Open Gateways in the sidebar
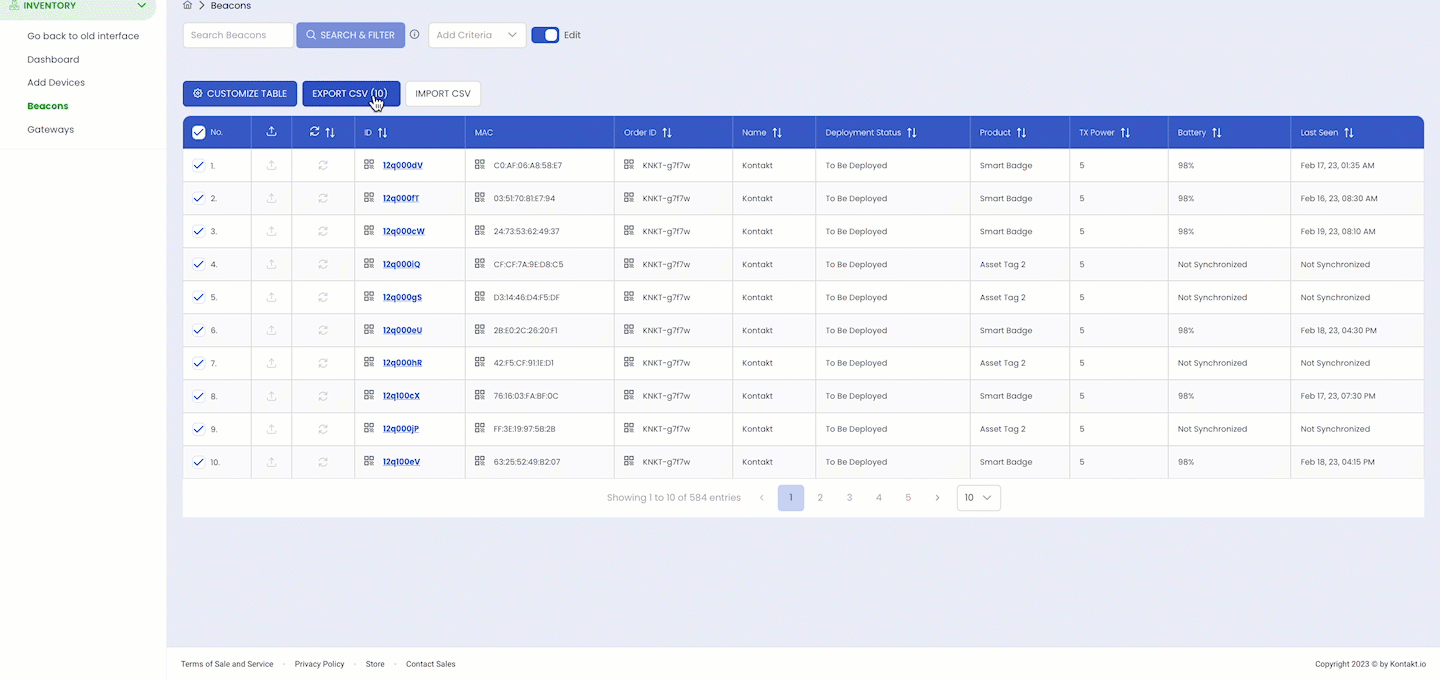Image resolution: width=1440 pixels, height=680 pixels. 51,129
